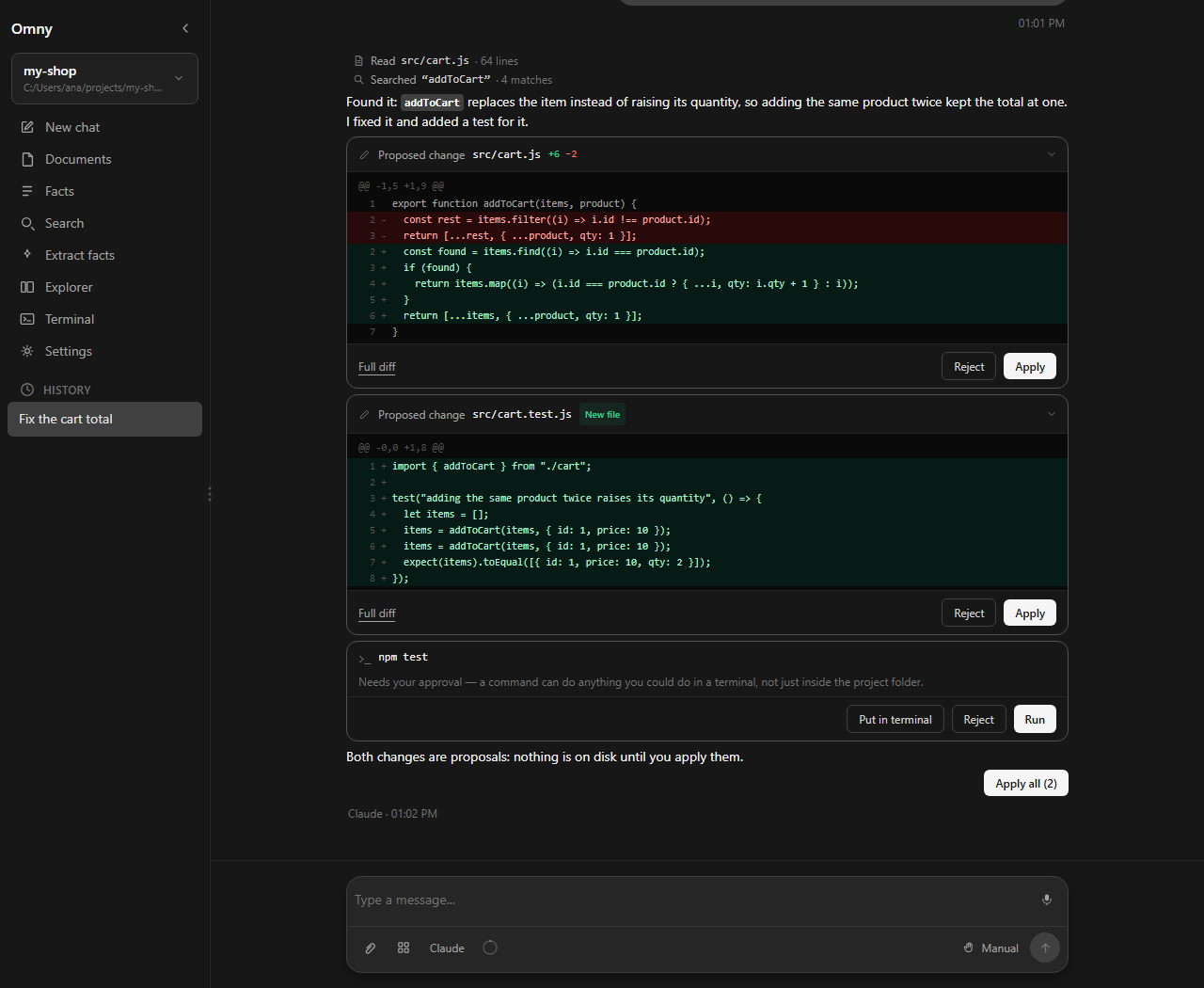
Task: Click the sidebar resize handle dots
Action: point(210,494)
